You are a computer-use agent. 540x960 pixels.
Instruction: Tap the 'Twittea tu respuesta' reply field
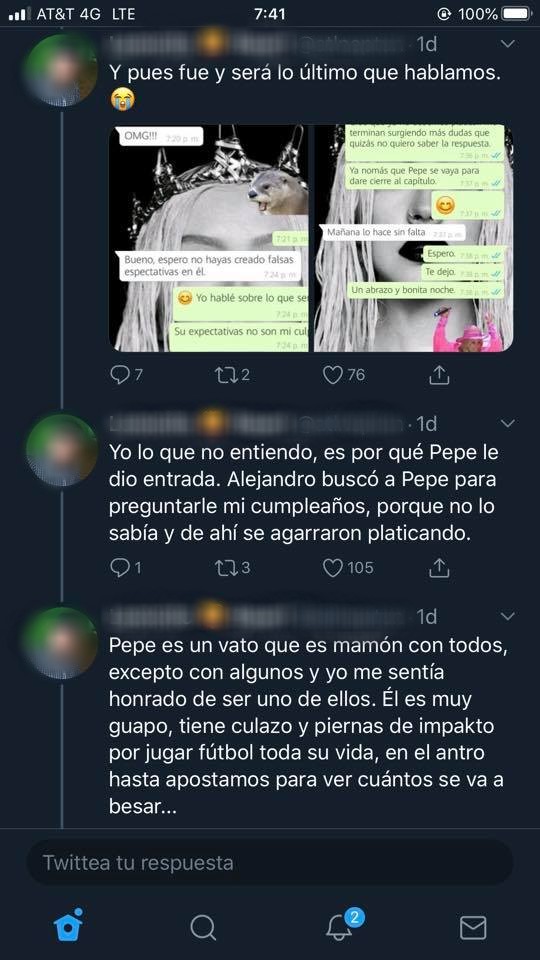click(270, 863)
